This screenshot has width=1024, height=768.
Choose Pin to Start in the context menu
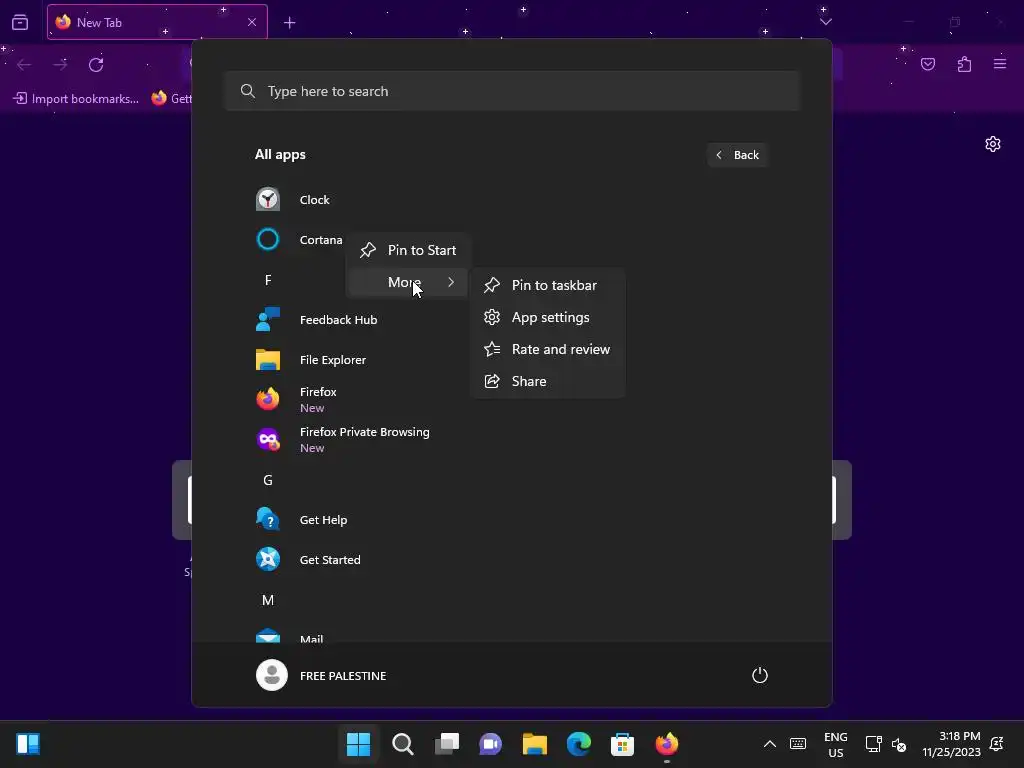pyautogui.click(x=408, y=250)
